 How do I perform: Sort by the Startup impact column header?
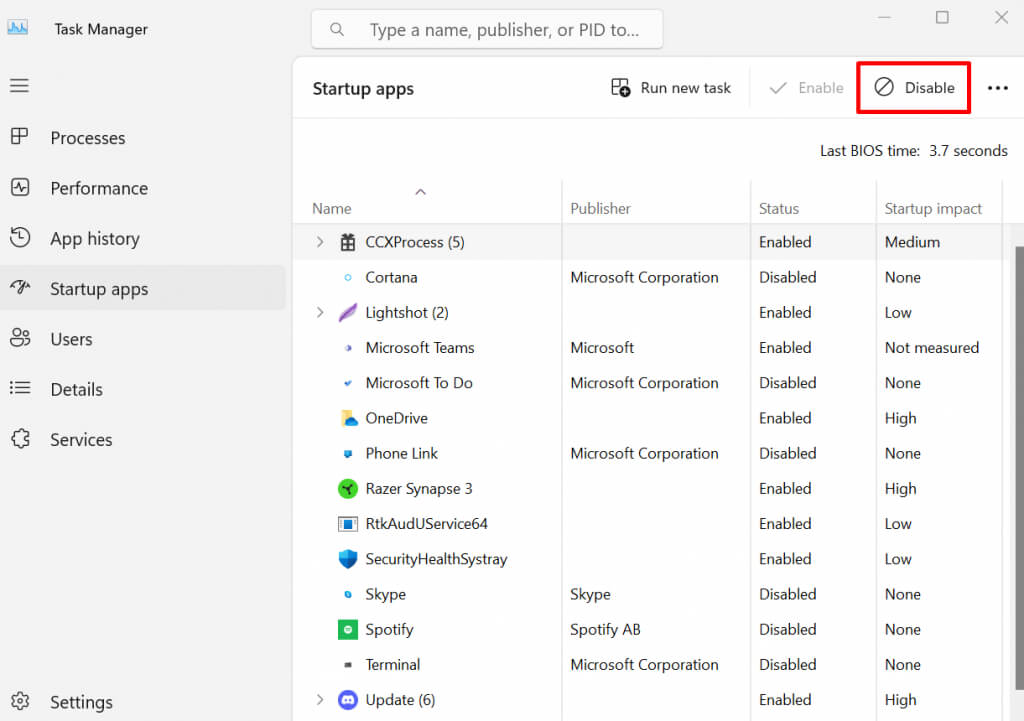[x=933, y=209]
